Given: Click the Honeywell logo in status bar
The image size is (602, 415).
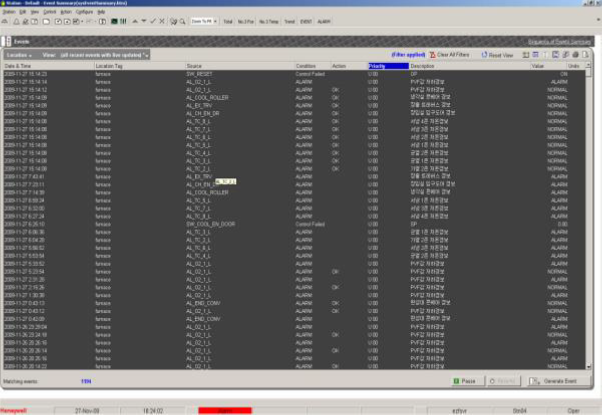Looking at the screenshot, I should pos(13,411).
